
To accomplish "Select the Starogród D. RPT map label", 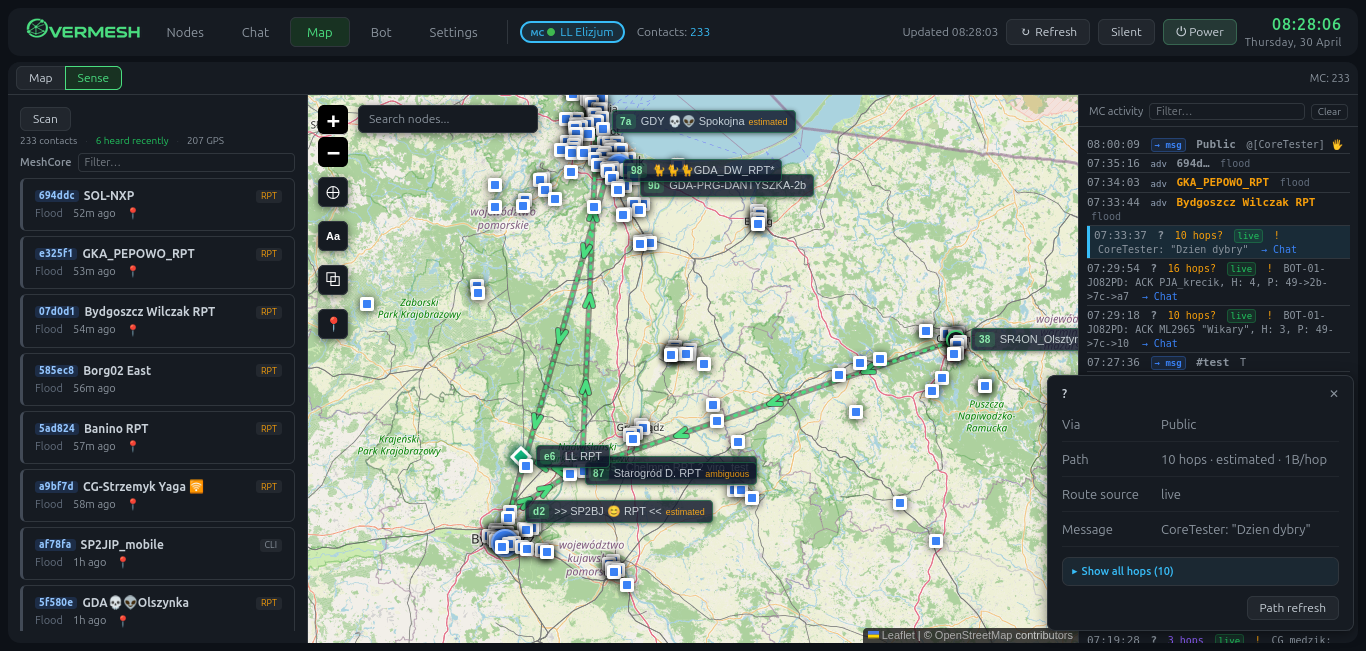I will 670,473.
